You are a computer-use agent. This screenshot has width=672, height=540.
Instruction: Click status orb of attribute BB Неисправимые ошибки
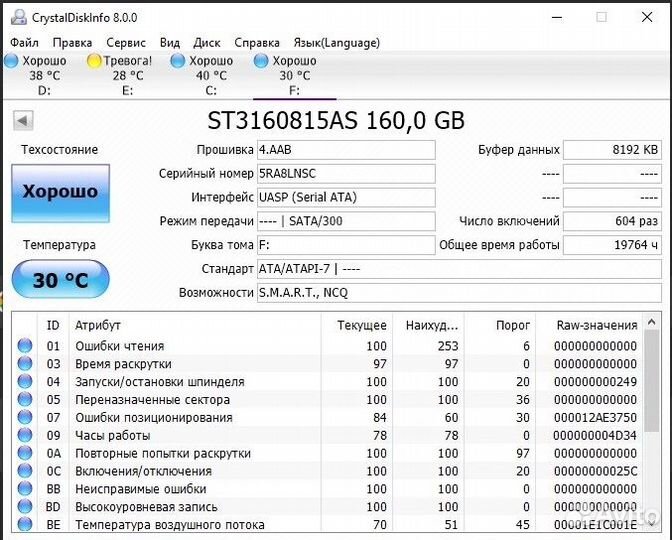[25, 489]
